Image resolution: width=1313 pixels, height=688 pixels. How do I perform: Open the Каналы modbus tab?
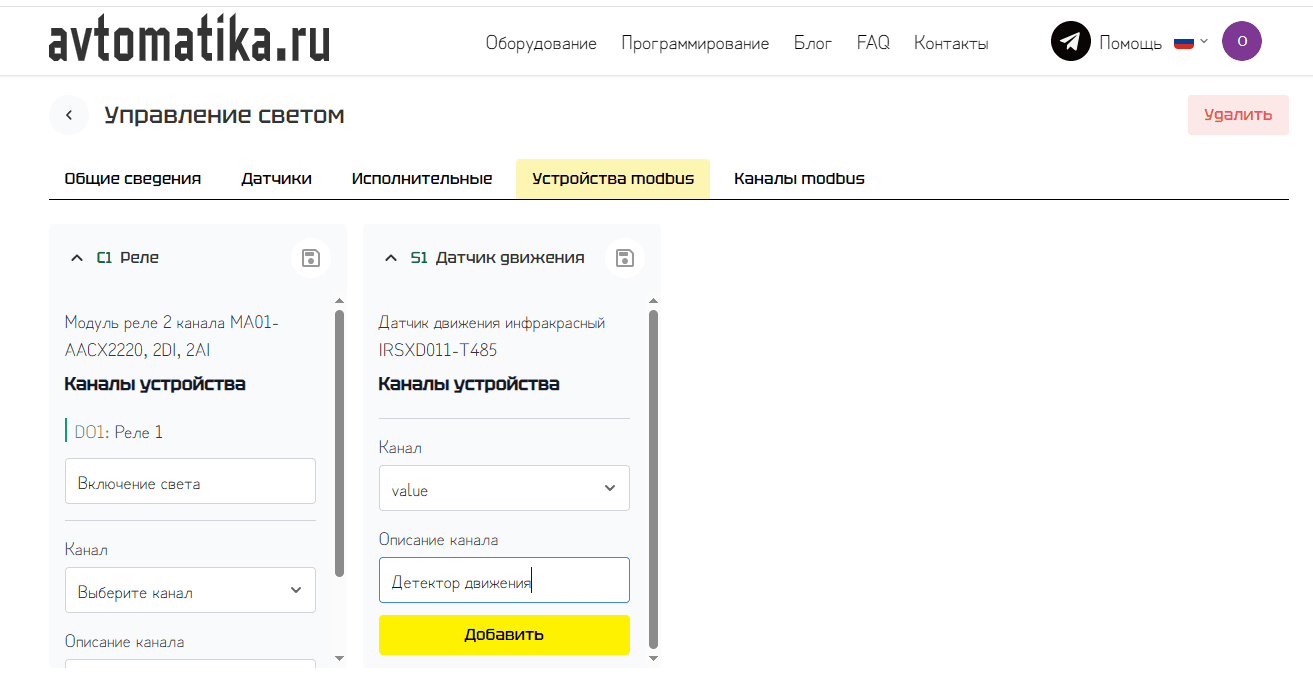pyautogui.click(x=799, y=179)
